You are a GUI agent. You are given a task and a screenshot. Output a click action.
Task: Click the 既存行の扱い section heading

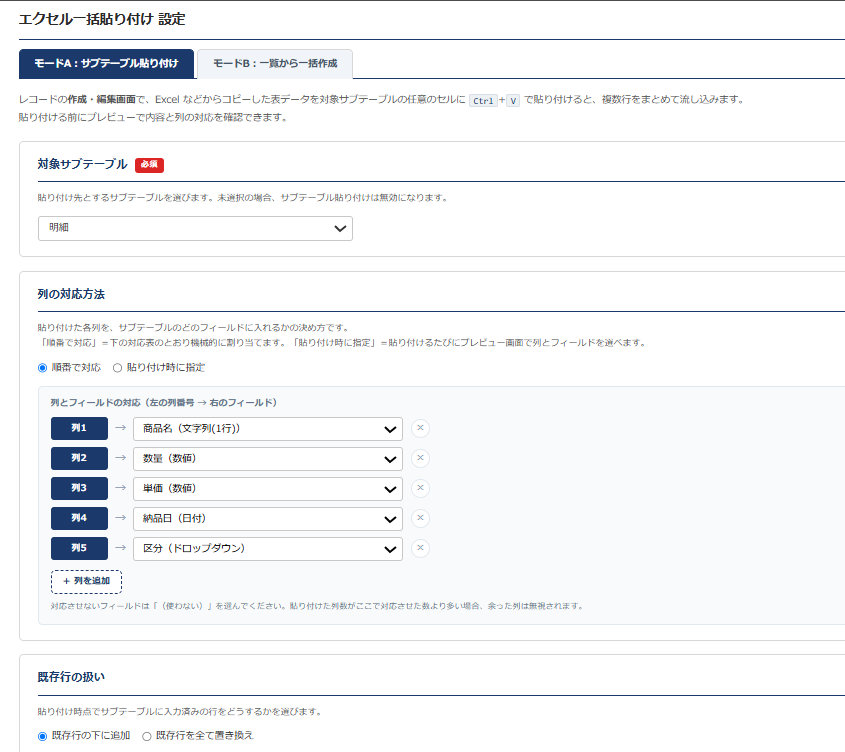pos(71,678)
